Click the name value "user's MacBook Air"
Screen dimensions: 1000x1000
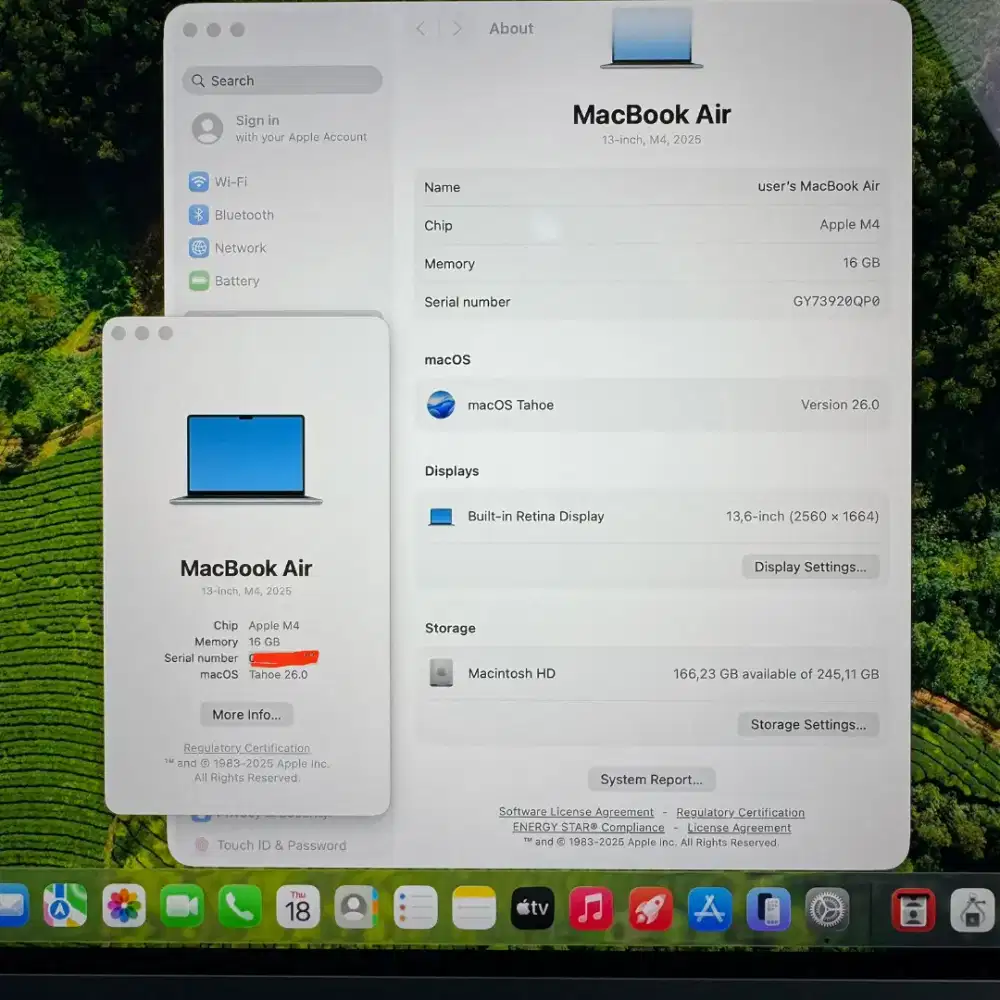click(x=818, y=186)
